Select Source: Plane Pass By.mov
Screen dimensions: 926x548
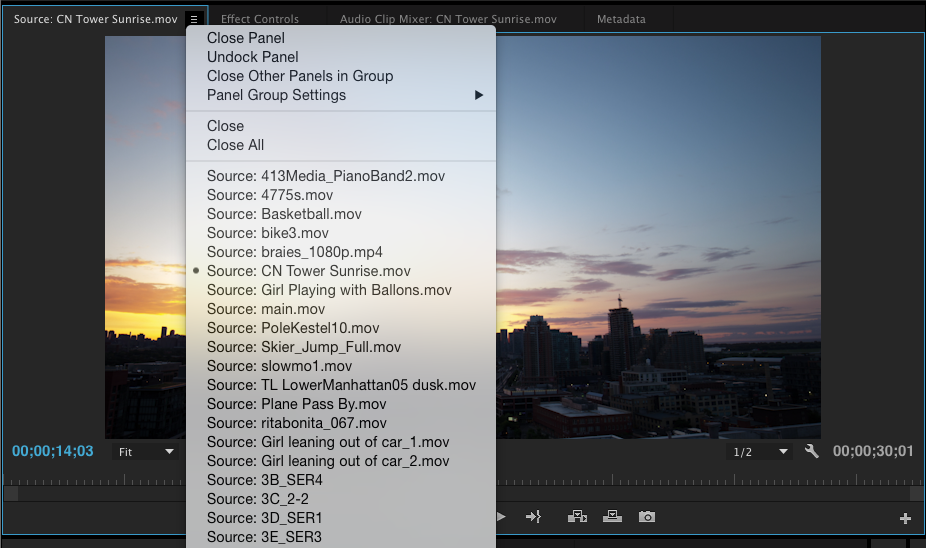pyautogui.click(x=341, y=404)
